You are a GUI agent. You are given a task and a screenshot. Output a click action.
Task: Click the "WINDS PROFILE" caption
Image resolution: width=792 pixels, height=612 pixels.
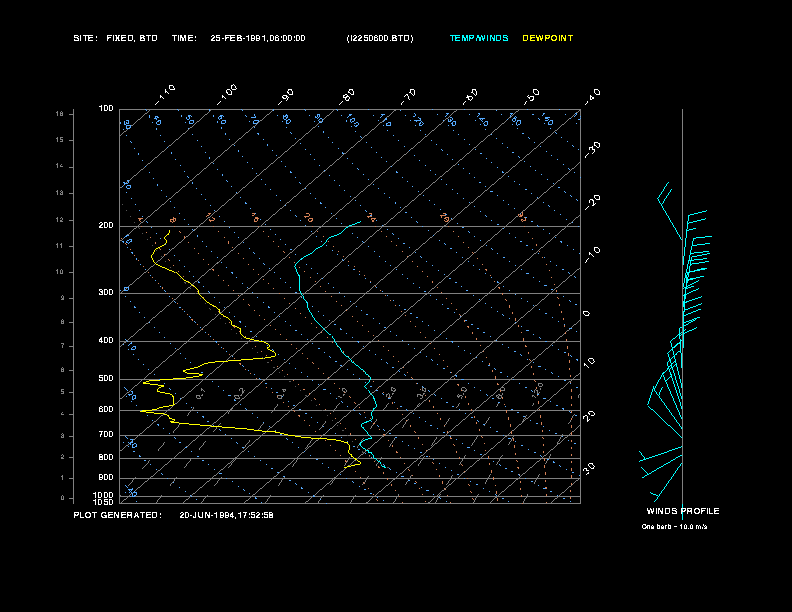pos(683,511)
